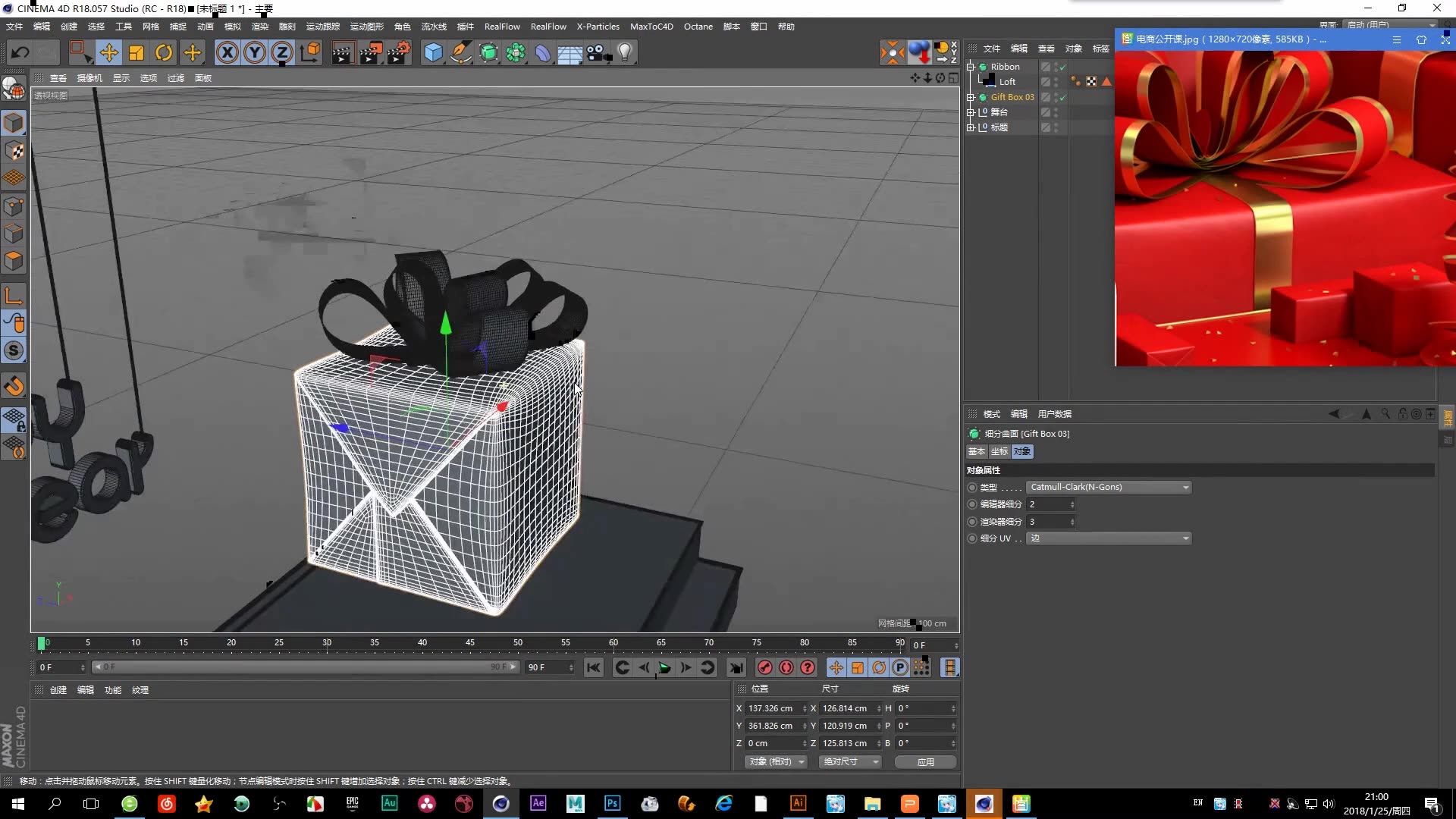1456x819 pixels.
Task: Open the 细分 UV dropdown
Action: coord(1109,538)
